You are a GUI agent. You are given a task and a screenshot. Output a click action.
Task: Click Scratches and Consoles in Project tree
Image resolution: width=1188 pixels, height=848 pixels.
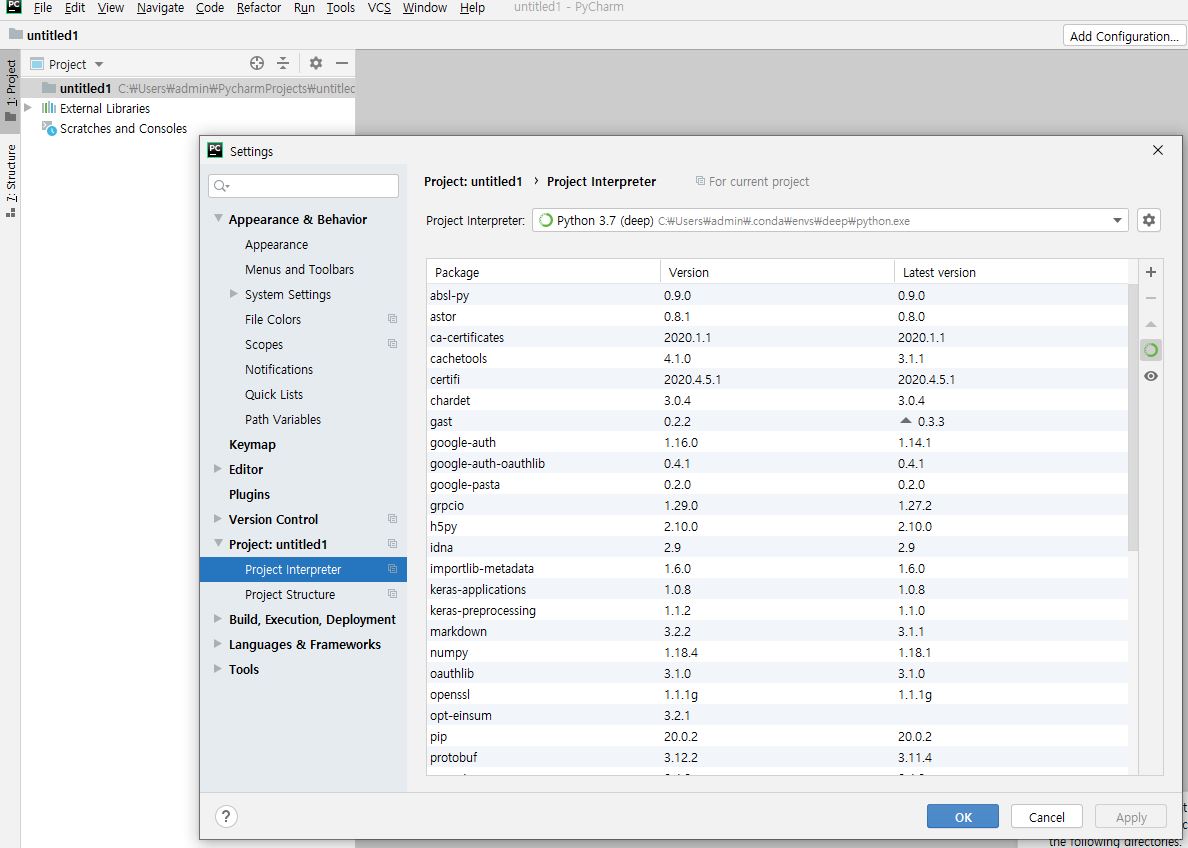coord(123,129)
